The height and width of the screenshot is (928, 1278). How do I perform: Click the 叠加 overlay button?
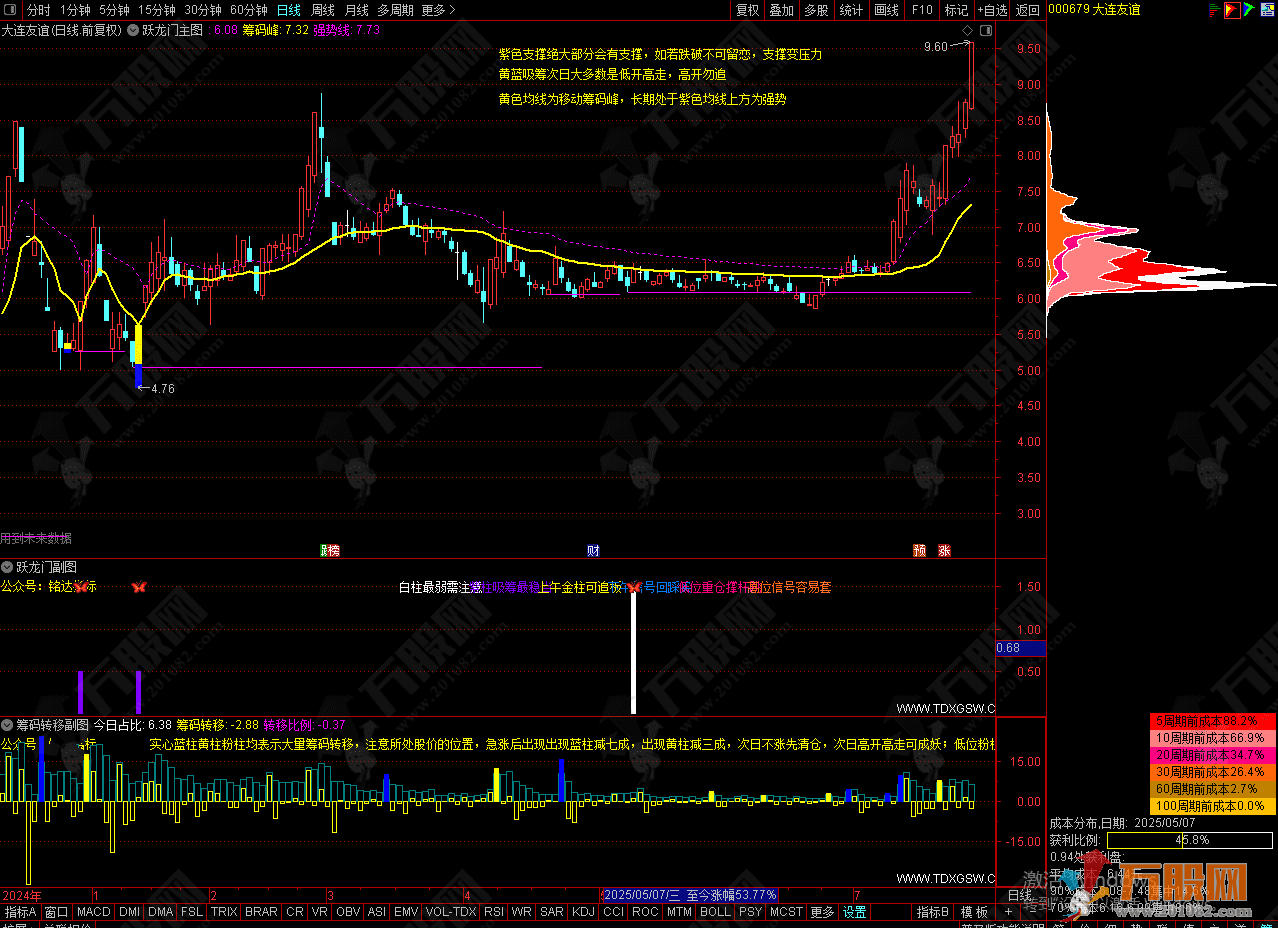[x=781, y=10]
